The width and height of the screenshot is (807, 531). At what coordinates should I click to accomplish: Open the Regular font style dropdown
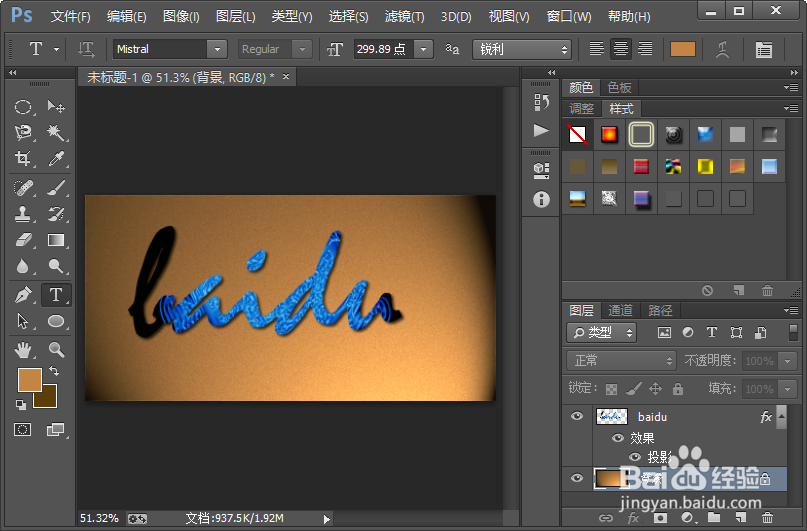click(x=302, y=49)
